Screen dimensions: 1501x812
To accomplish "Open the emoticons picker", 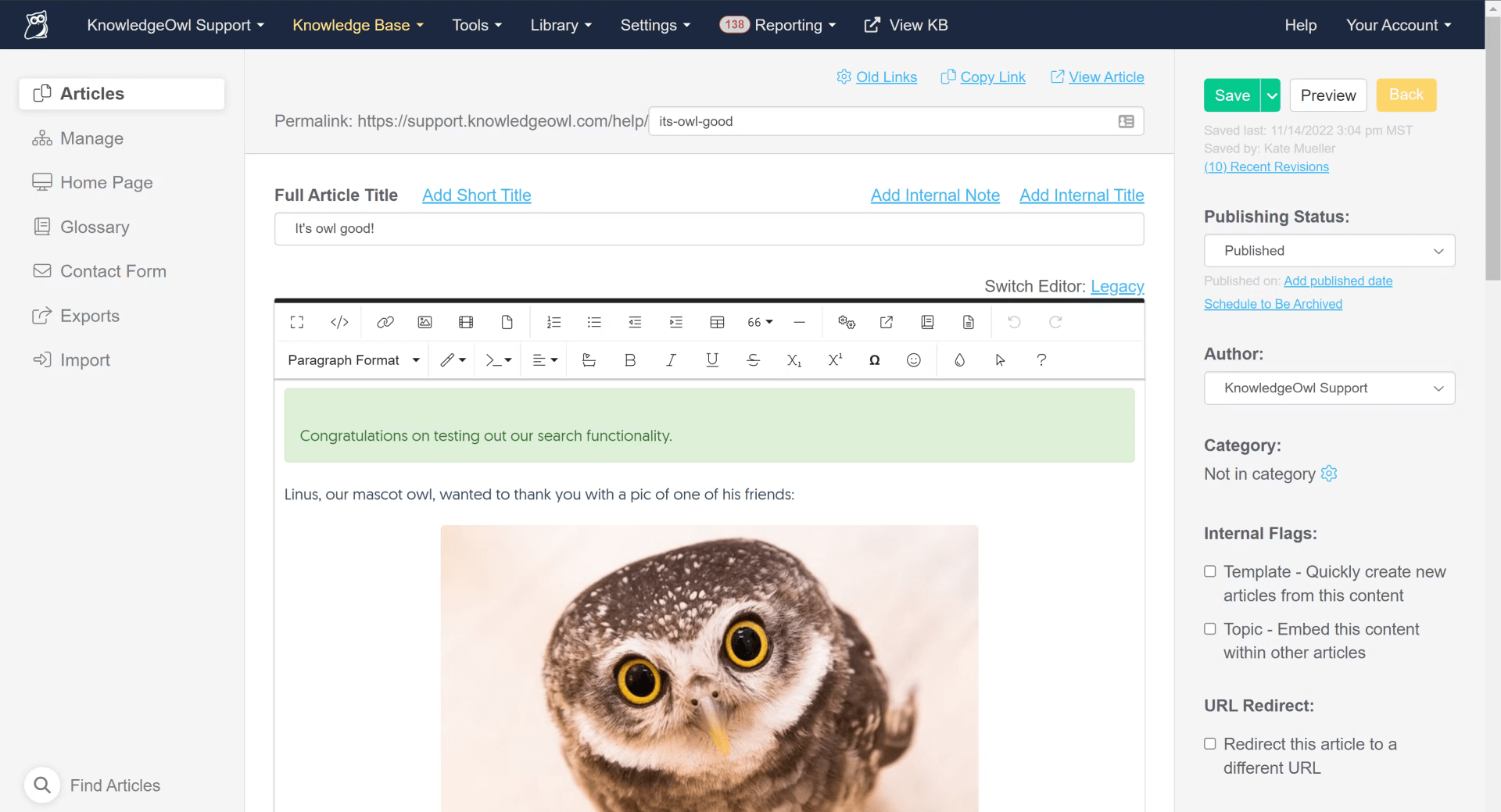I will (914, 360).
